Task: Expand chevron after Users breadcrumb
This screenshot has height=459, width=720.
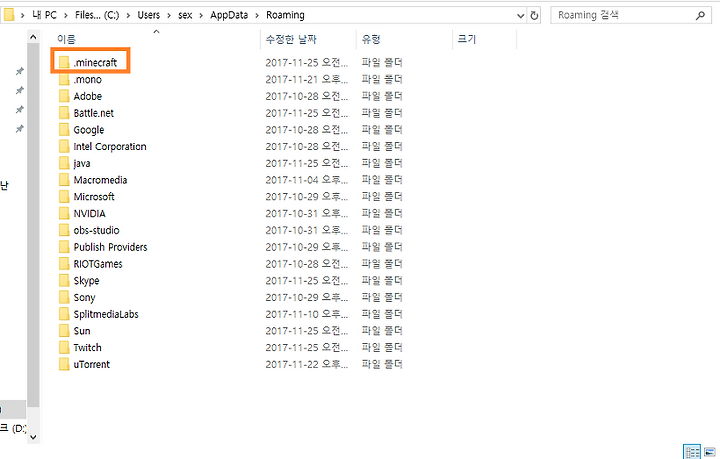Action: click(x=169, y=16)
